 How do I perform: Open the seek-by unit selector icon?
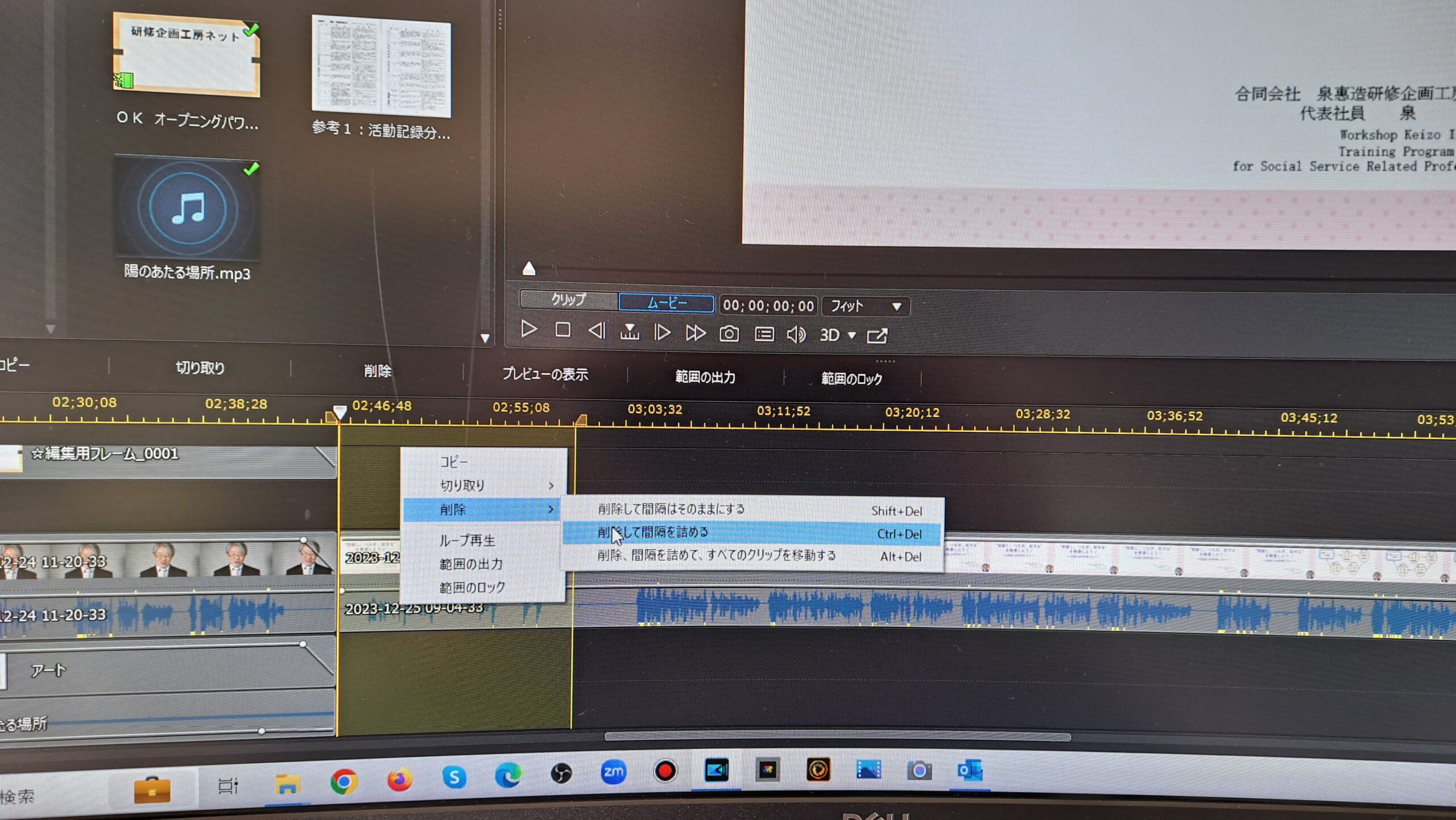629,331
